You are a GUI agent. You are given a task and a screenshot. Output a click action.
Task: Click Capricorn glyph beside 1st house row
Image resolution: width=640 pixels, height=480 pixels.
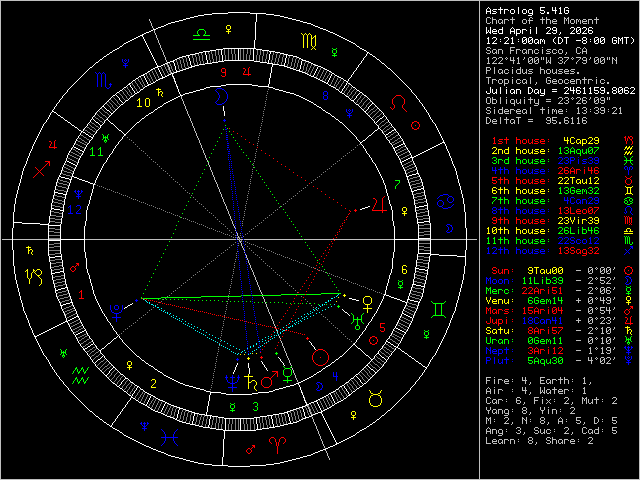(x=629, y=141)
